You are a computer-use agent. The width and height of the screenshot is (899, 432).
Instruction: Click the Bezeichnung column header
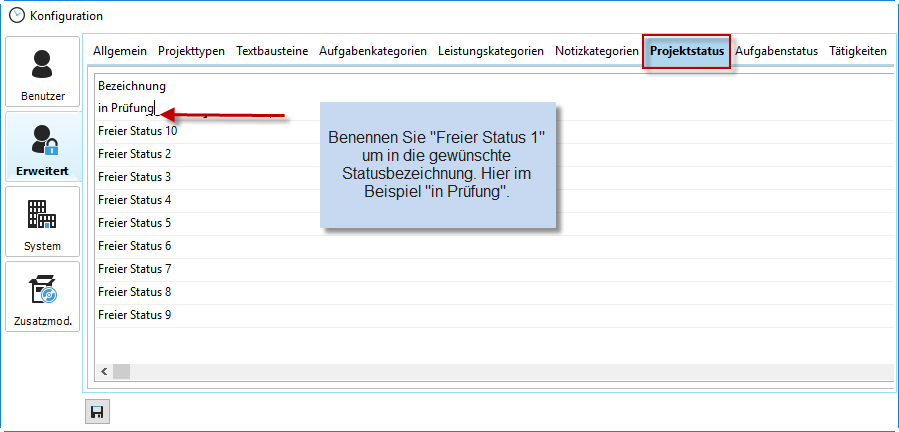(132, 86)
